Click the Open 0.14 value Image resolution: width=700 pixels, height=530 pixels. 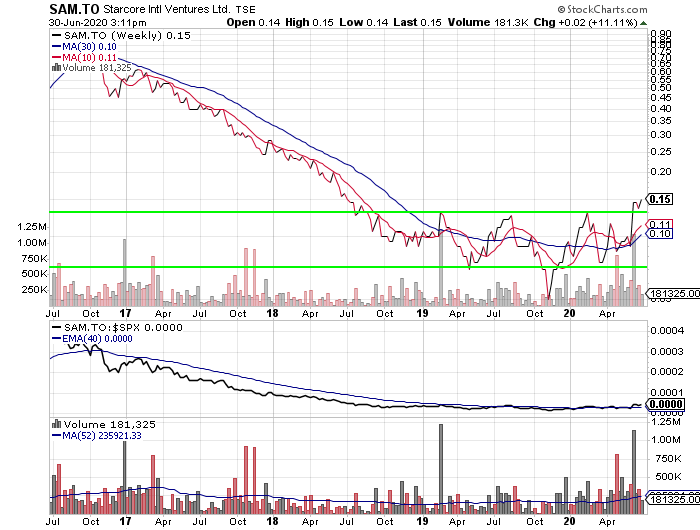point(253,22)
